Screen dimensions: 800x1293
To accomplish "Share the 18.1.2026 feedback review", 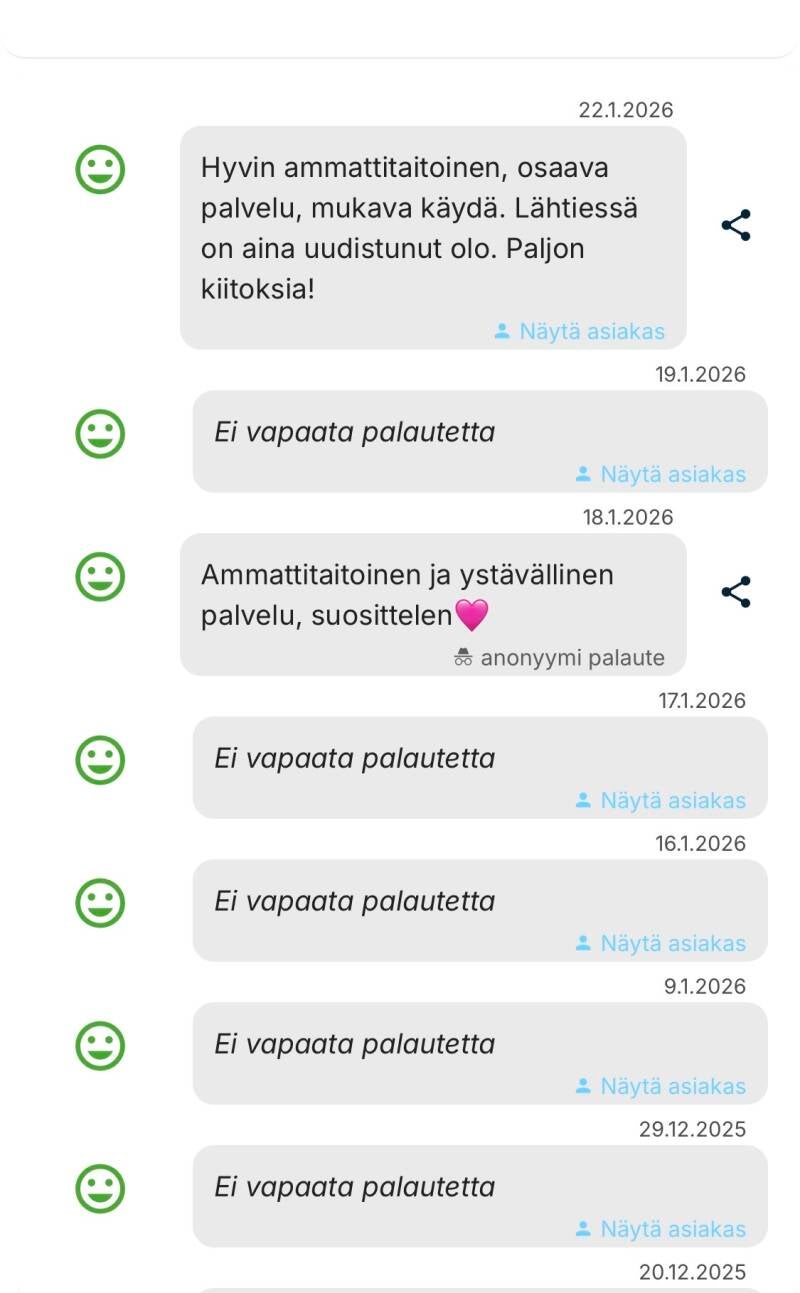I will pos(736,592).
